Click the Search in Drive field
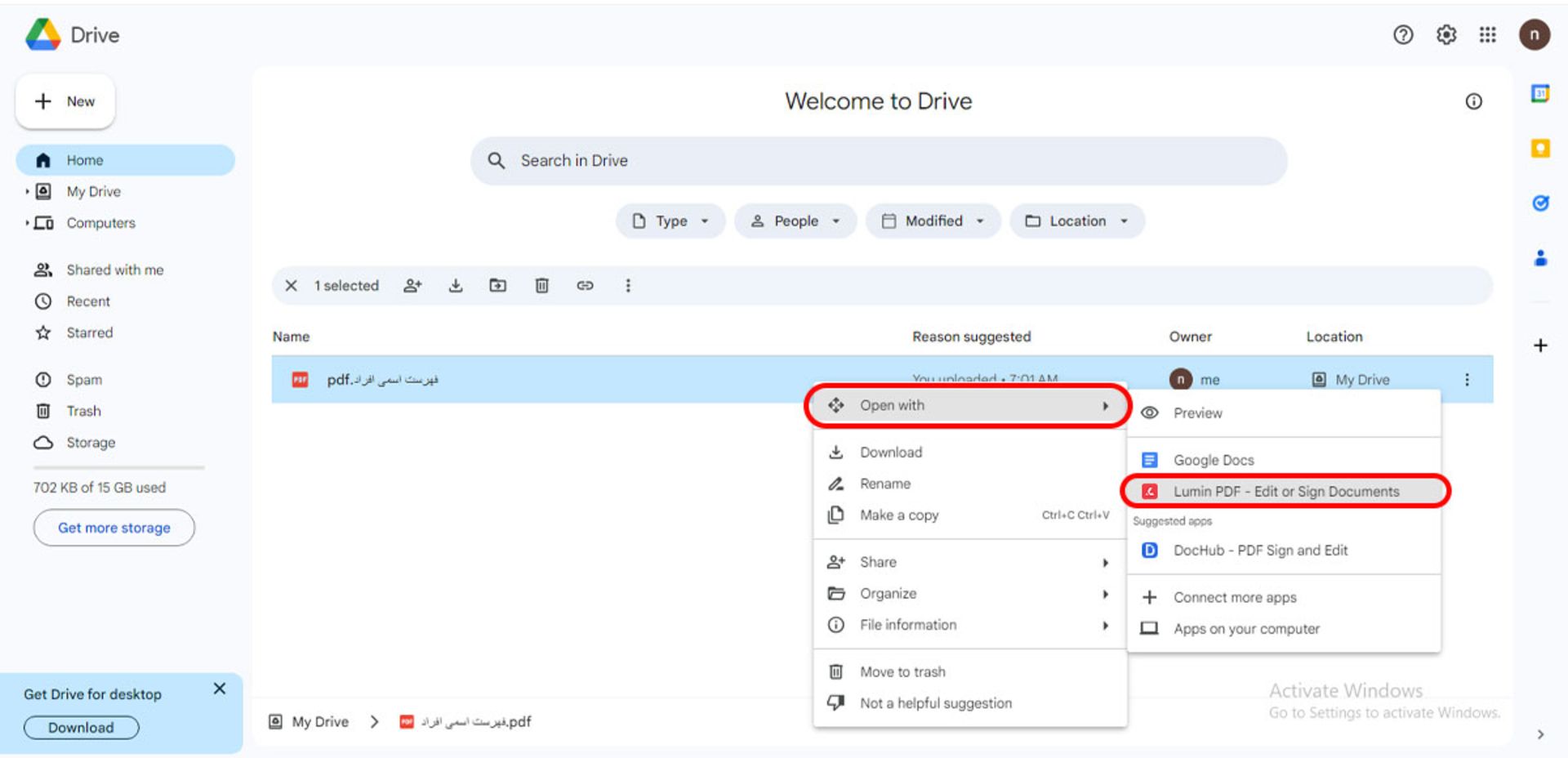The height and width of the screenshot is (758, 1568). pos(879,161)
